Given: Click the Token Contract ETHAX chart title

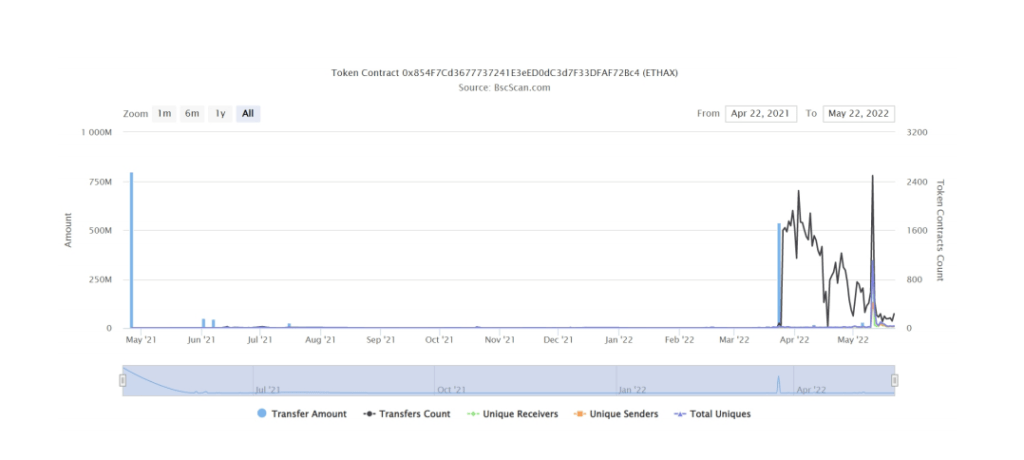Looking at the screenshot, I should tap(504, 73).
